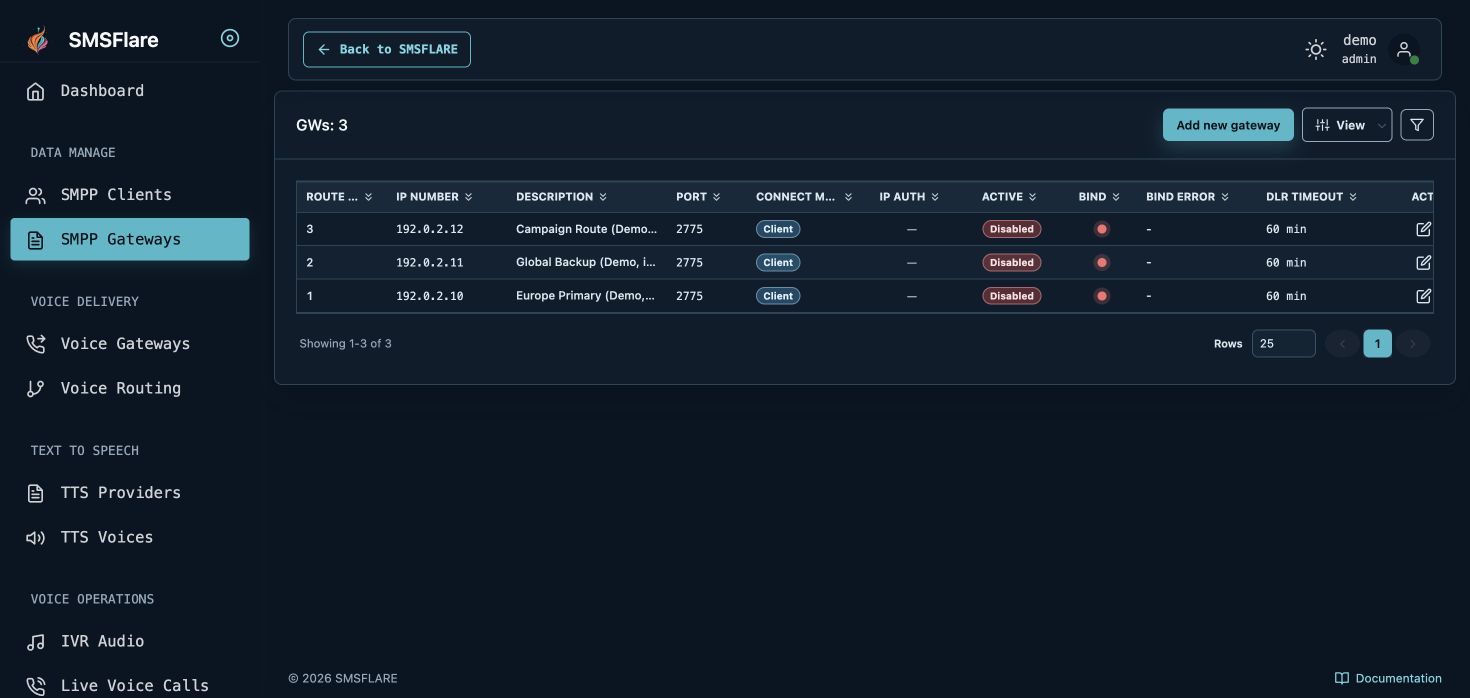The width and height of the screenshot is (1470, 698).
Task: Click the previous page arrow
Action: click(x=1342, y=344)
